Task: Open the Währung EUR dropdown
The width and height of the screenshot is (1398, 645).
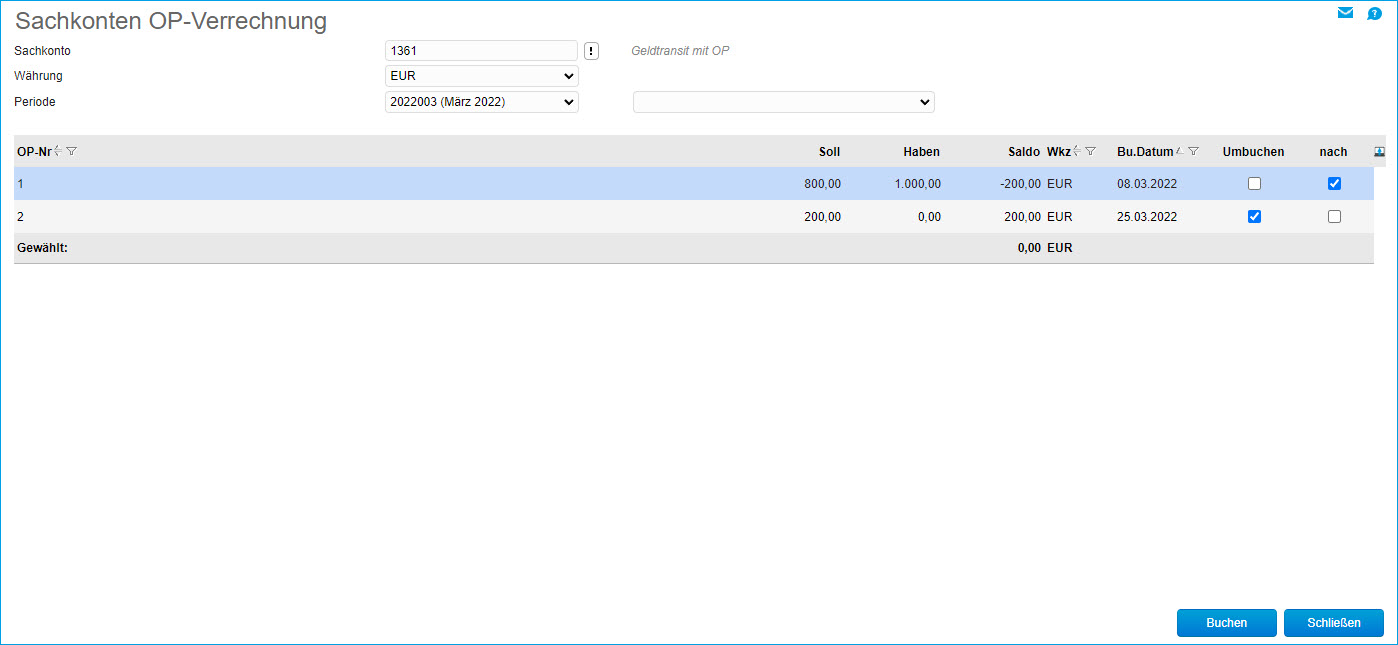Action: click(481, 76)
